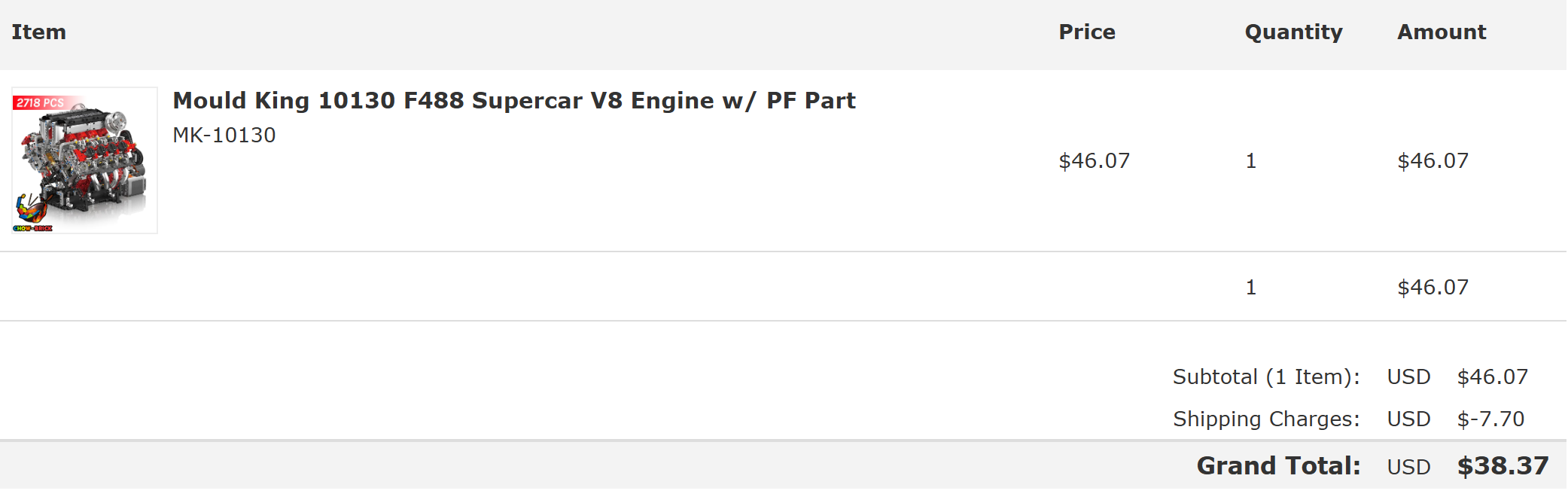The image size is (1568, 503).
Task: Click the Amount column header
Action: 1442,32
